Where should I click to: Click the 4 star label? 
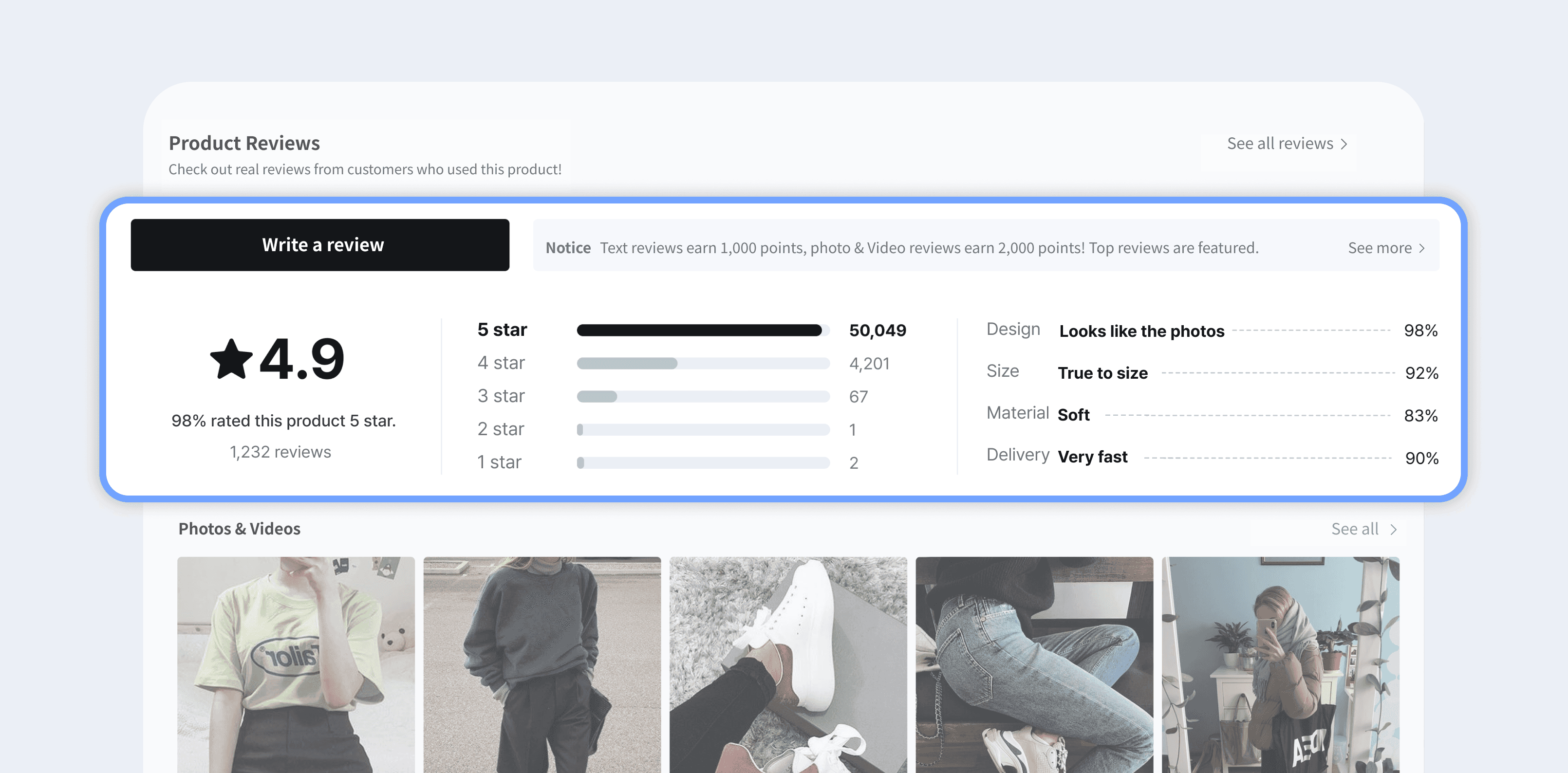click(501, 363)
